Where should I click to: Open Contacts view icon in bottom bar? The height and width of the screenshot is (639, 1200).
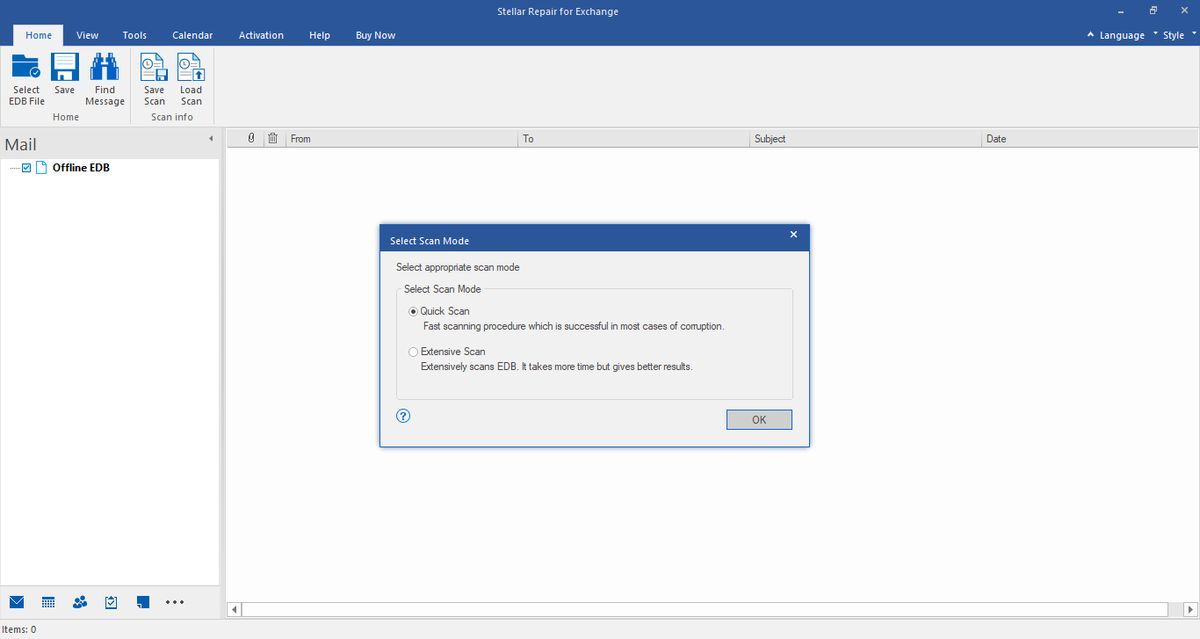point(80,602)
